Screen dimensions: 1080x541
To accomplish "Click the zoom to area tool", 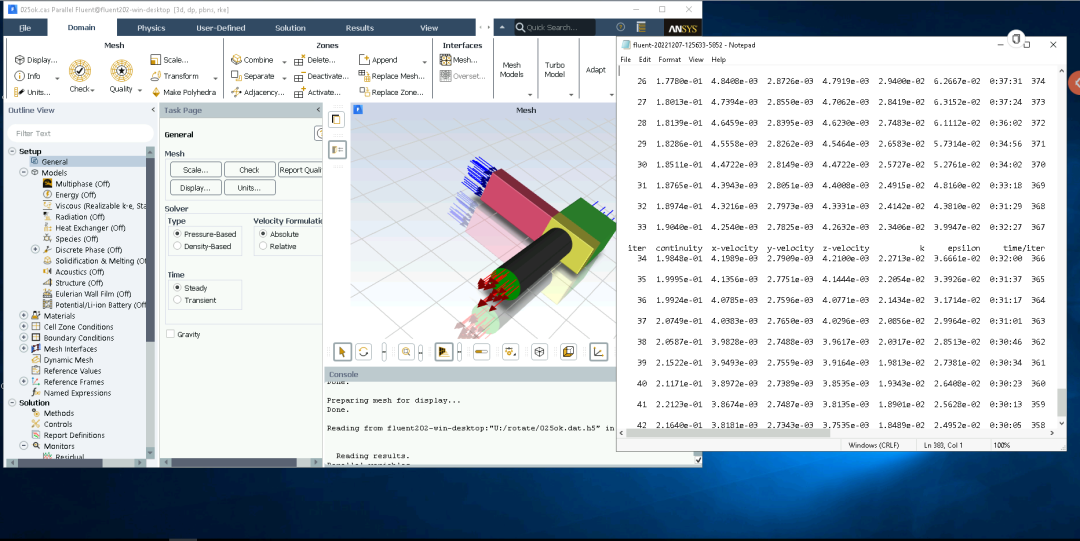I will [x=406, y=351].
